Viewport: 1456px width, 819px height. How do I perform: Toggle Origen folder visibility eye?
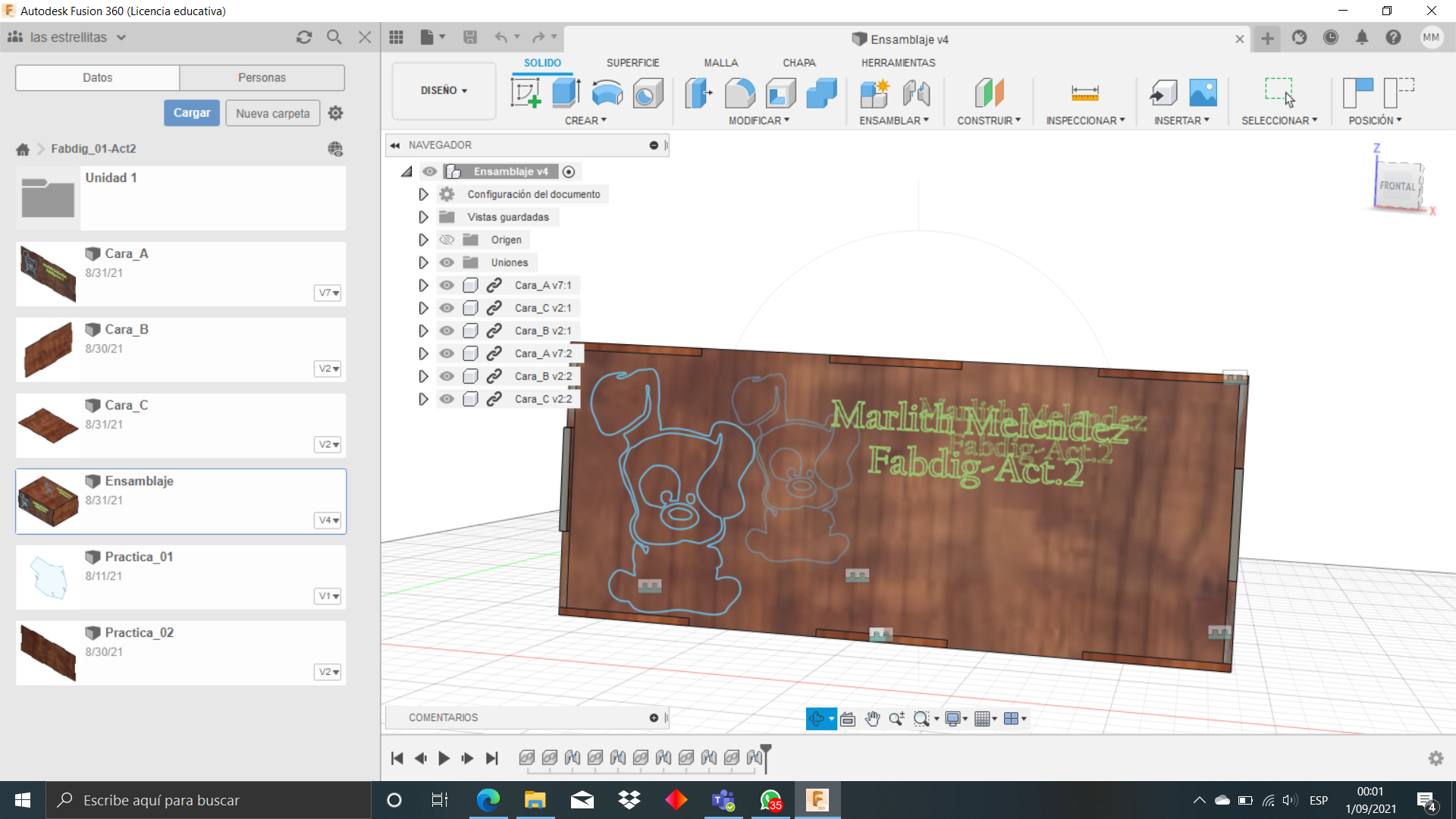447,240
